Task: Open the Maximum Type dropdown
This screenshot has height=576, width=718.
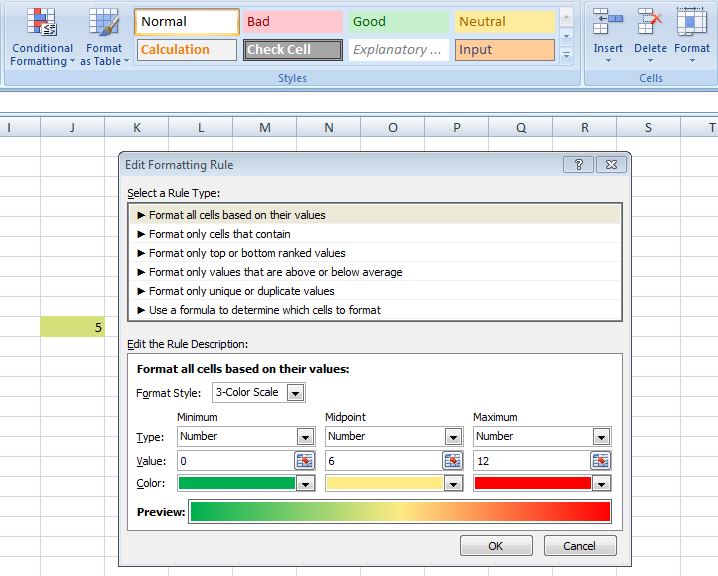Action: (600, 437)
